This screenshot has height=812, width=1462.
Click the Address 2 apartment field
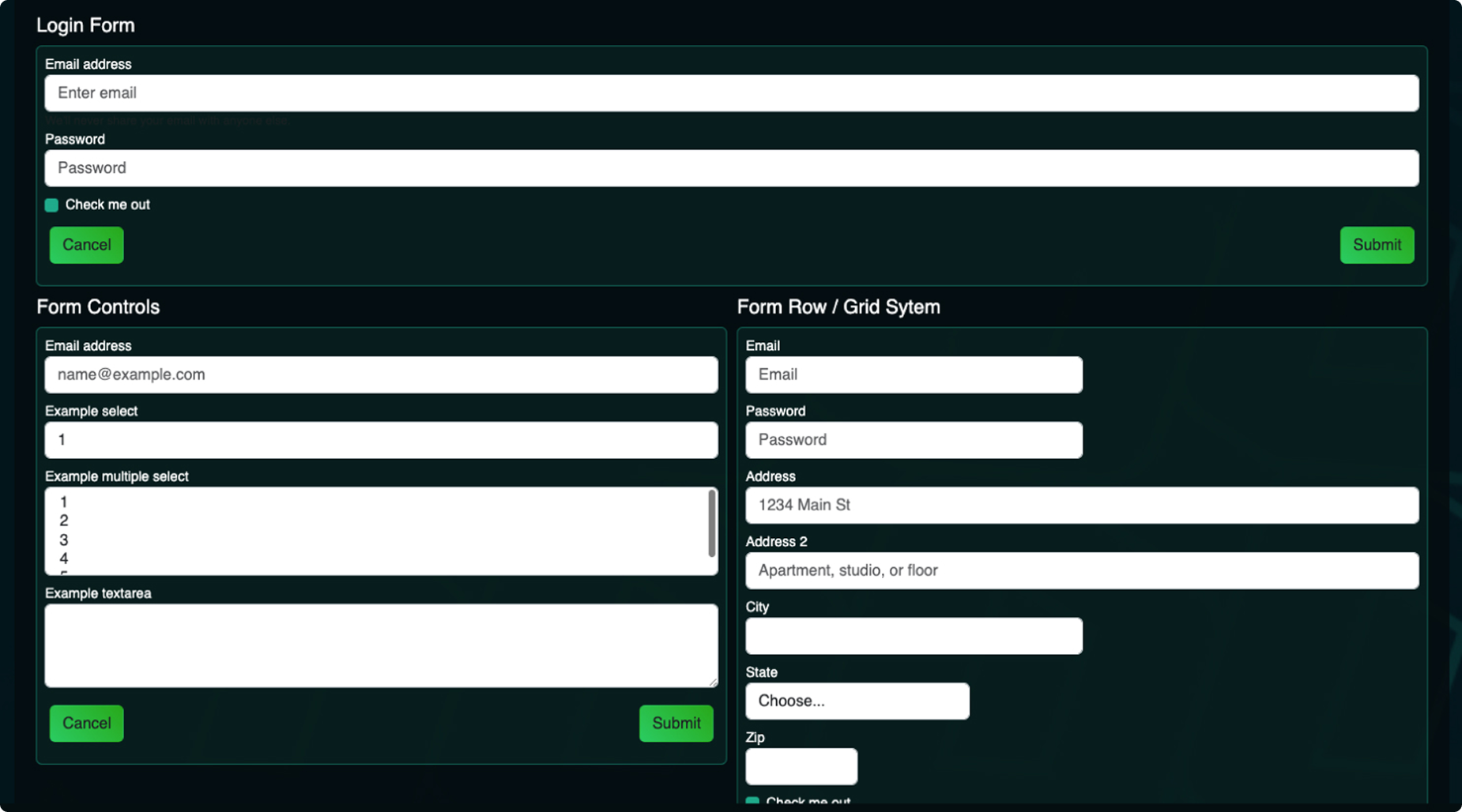click(1081, 570)
